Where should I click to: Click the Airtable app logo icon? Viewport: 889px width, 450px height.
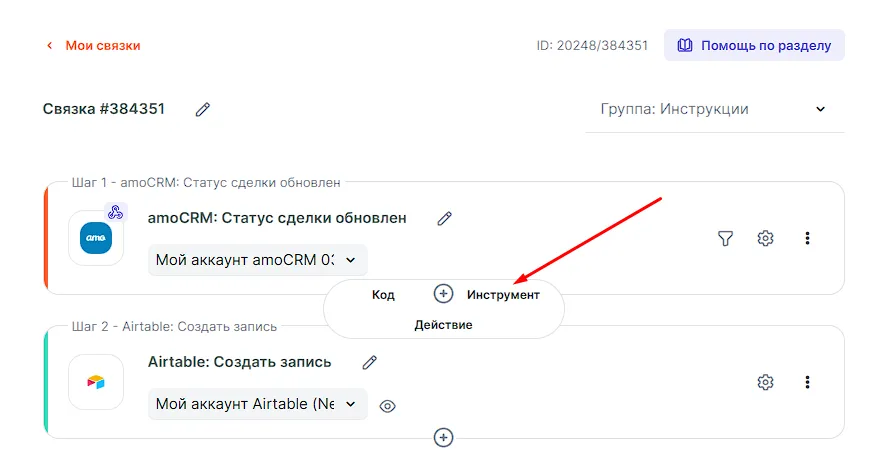click(96, 382)
